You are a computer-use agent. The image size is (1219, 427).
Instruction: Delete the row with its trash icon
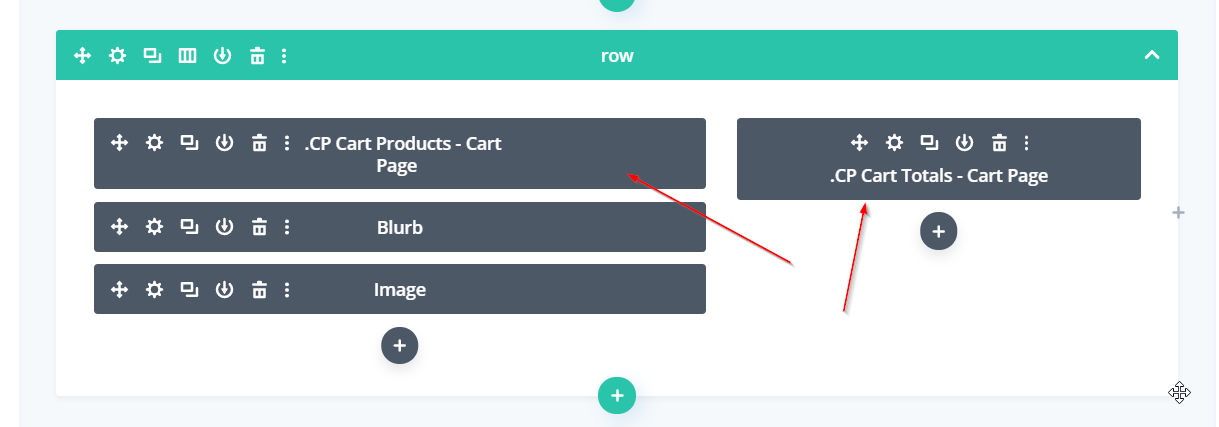257,56
